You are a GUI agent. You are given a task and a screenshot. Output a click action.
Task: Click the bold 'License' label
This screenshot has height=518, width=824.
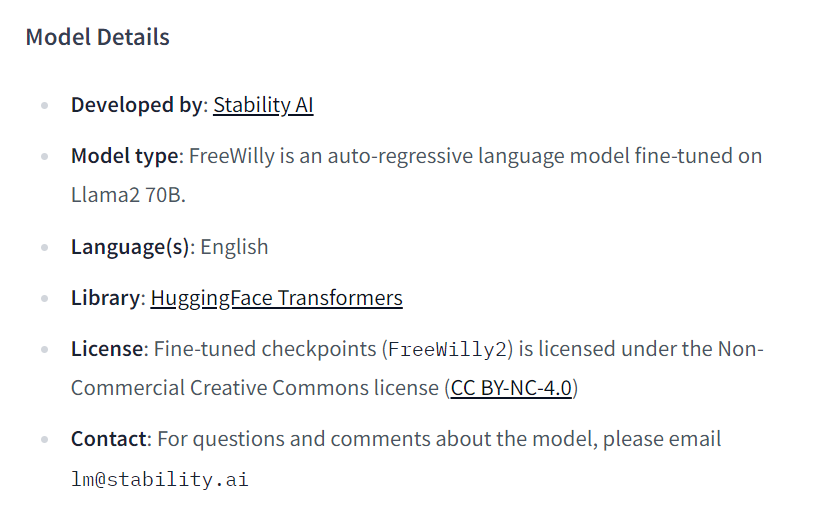107,349
